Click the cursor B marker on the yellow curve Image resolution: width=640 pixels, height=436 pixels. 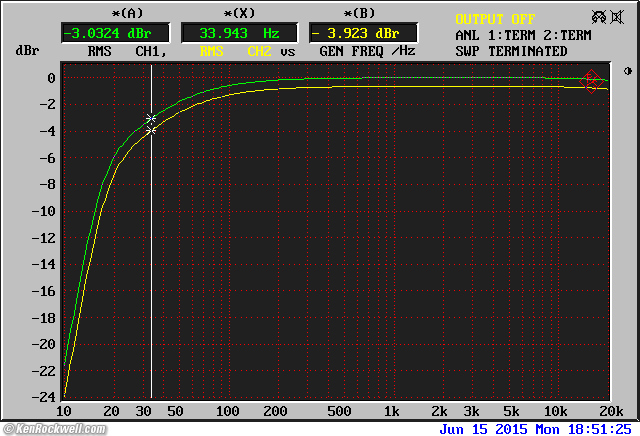point(151,131)
